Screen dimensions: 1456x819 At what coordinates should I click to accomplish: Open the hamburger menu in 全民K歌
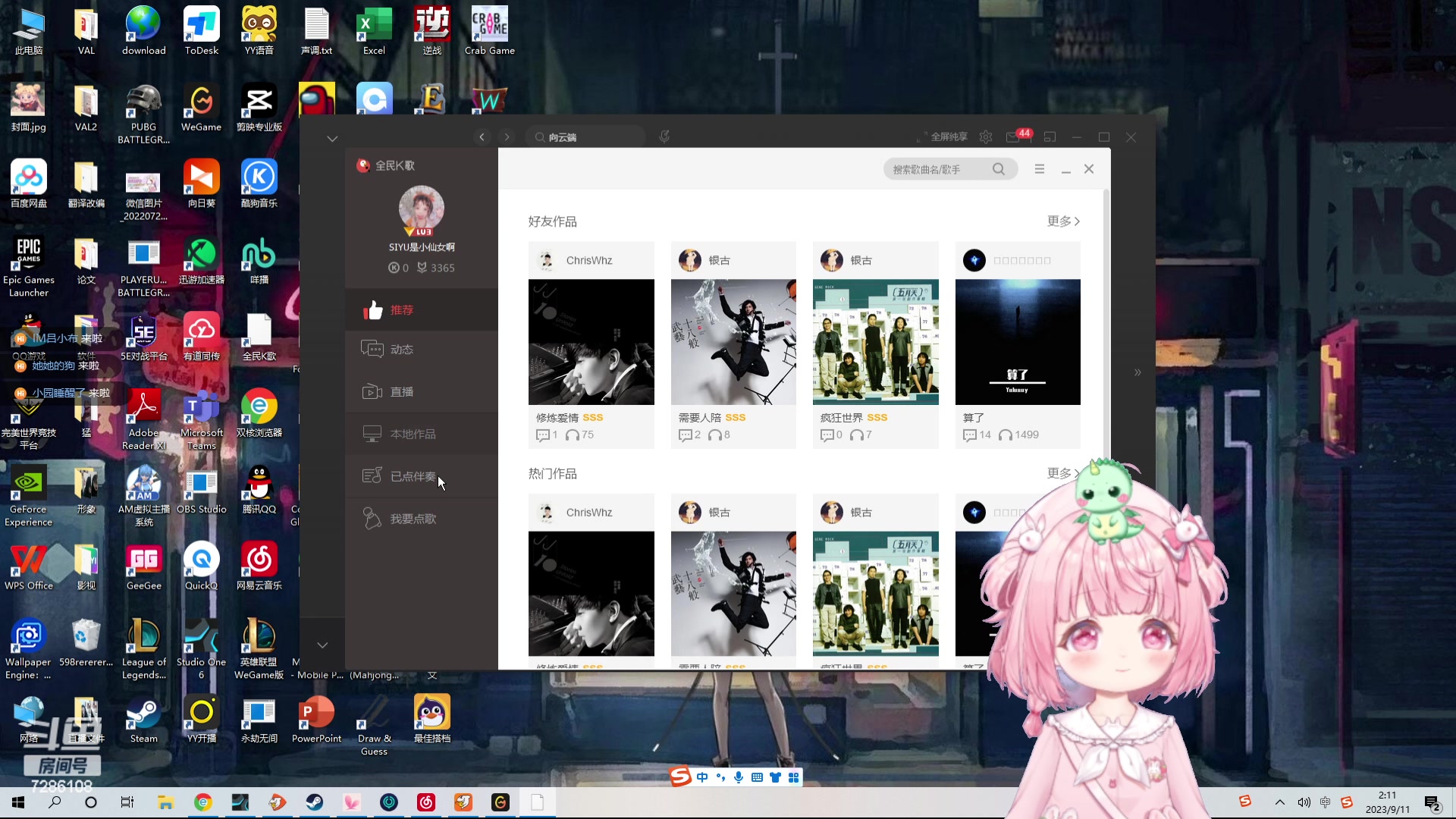click(1040, 169)
